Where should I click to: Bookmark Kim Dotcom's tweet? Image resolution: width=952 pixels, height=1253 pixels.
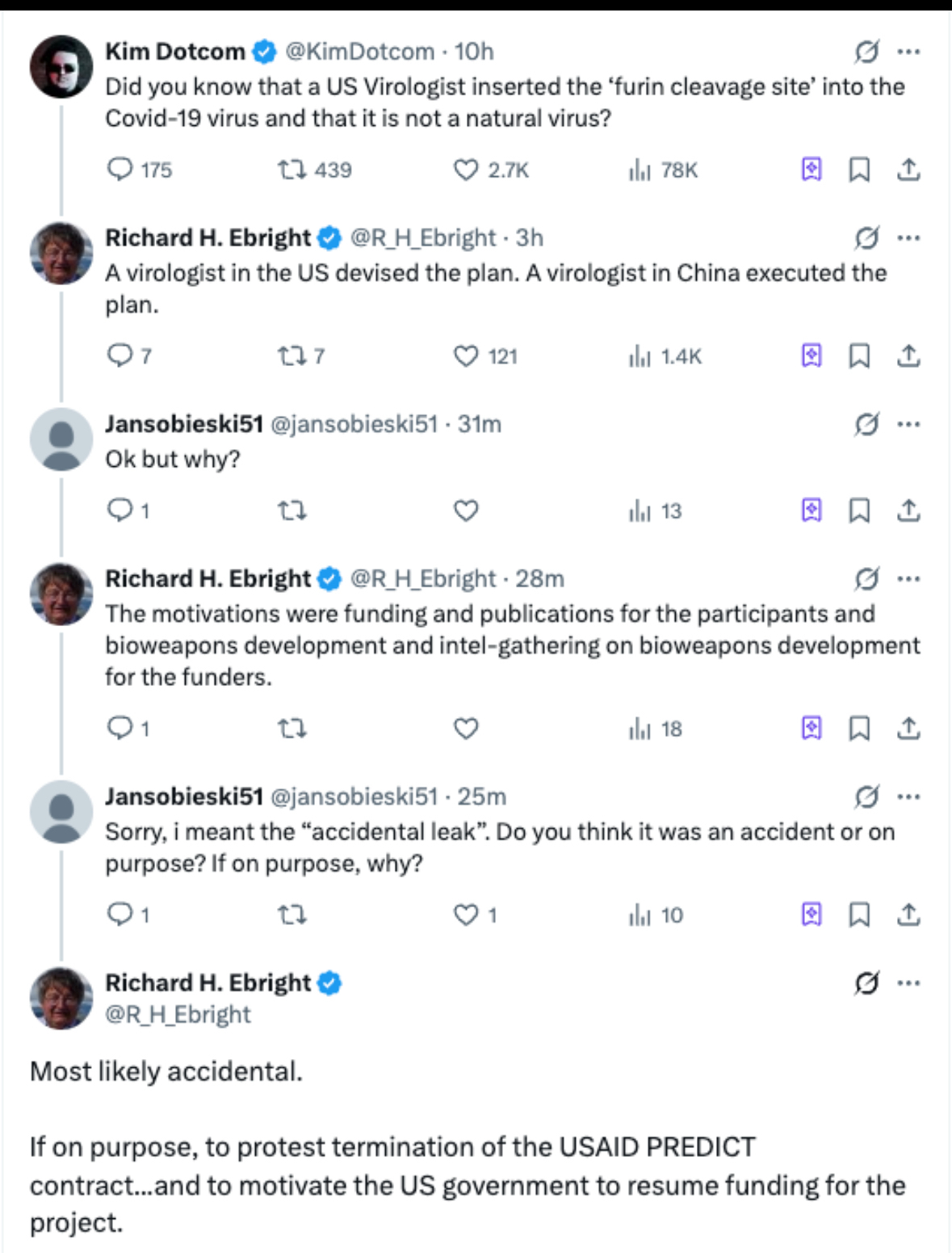tap(859, 170)
